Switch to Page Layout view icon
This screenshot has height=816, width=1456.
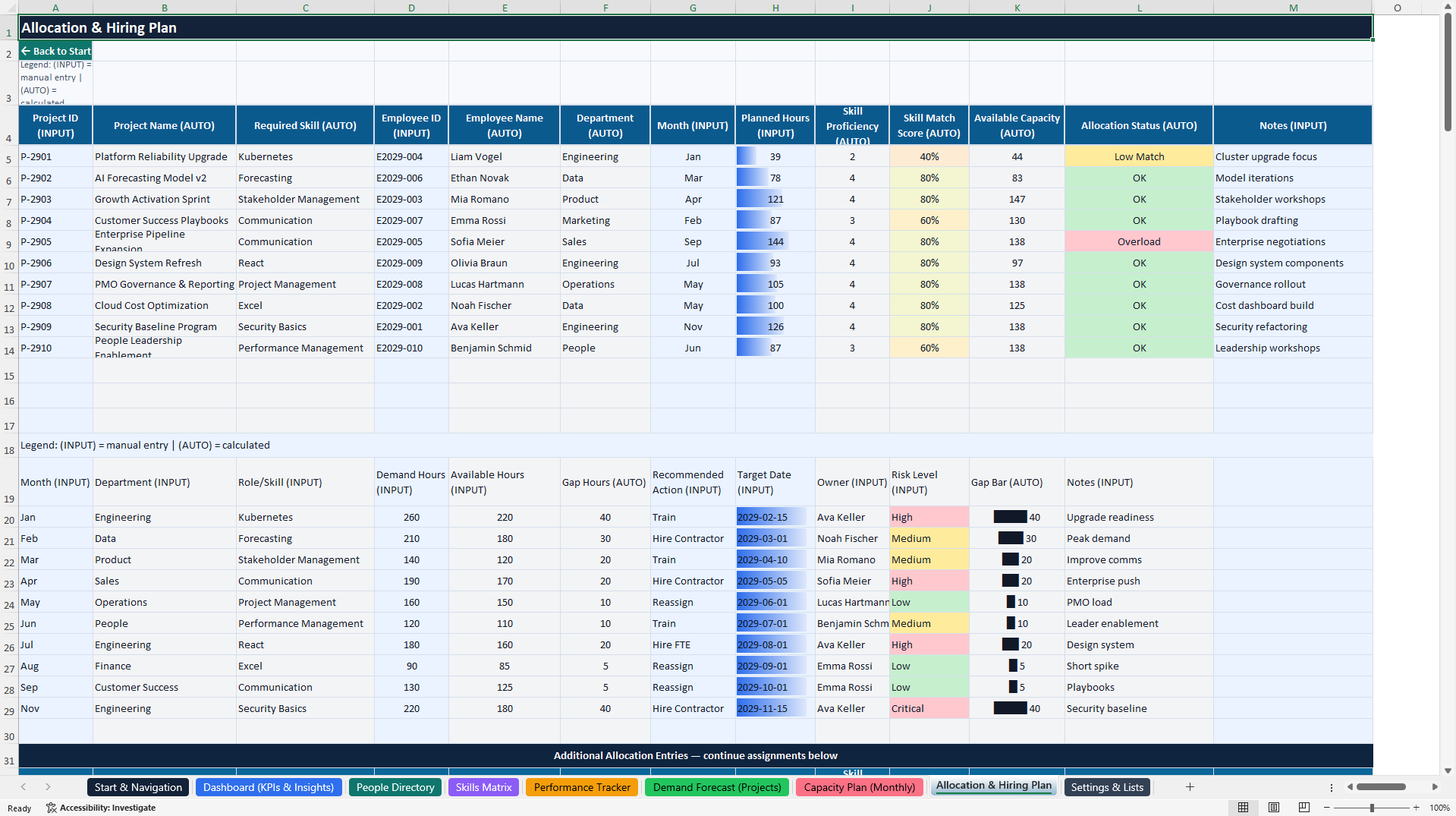point(1274,808)
